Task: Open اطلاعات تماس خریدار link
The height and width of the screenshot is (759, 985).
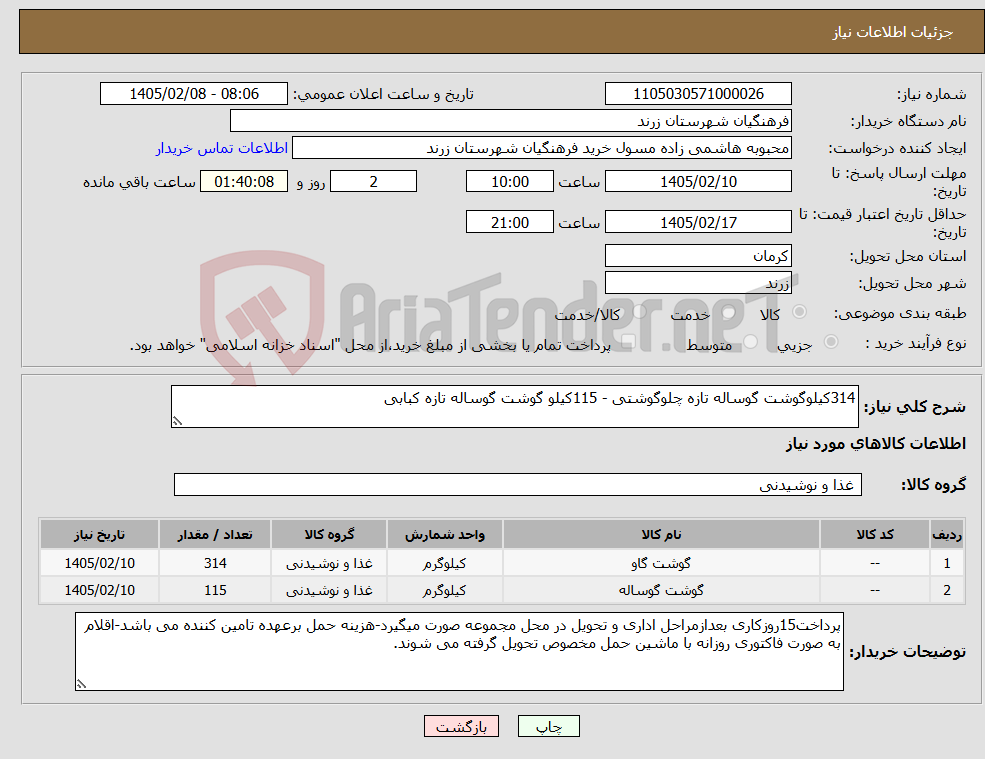Action: click(x=222, y=148)
